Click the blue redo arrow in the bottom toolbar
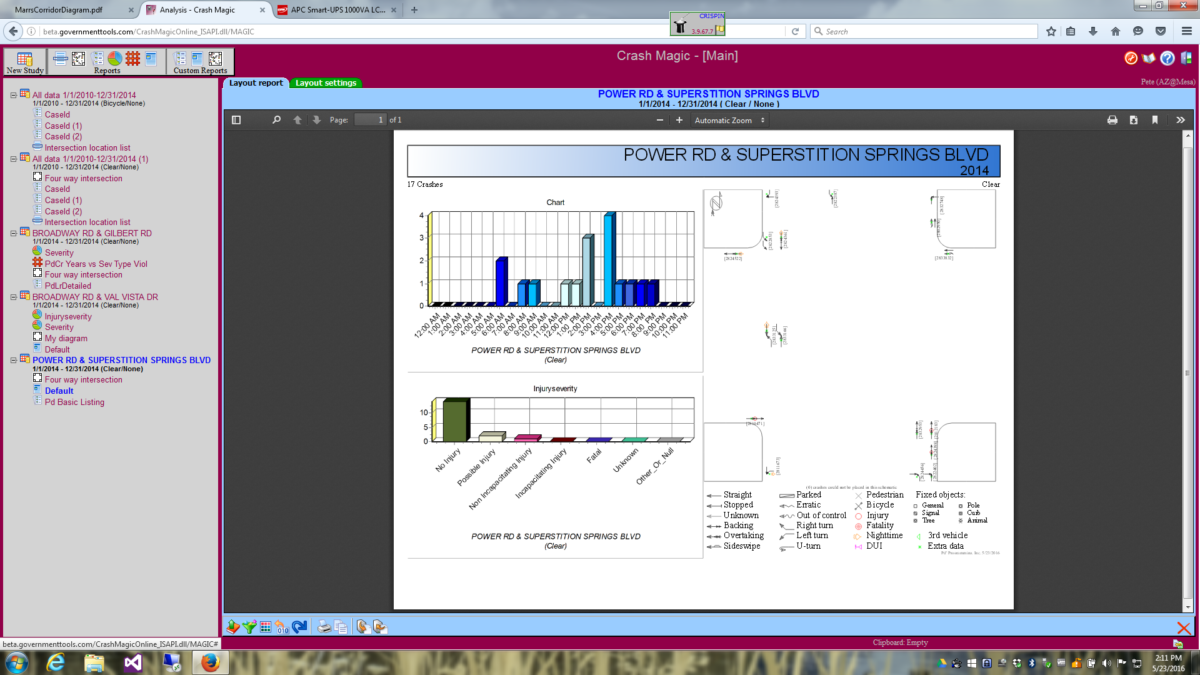Image resolution: width=1200 pixels, height=675 pixels. [x=299, y=627]
